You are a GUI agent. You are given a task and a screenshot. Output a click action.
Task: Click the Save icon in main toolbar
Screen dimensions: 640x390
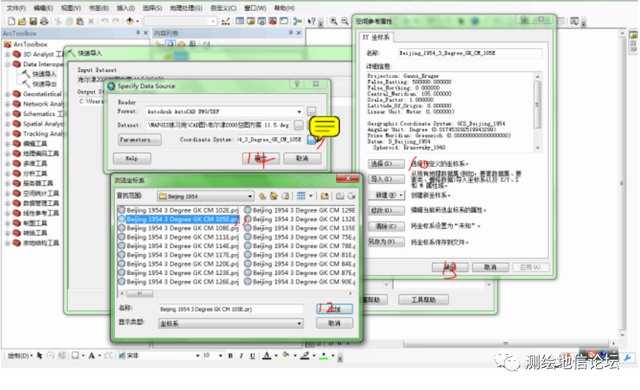(33, 21)
